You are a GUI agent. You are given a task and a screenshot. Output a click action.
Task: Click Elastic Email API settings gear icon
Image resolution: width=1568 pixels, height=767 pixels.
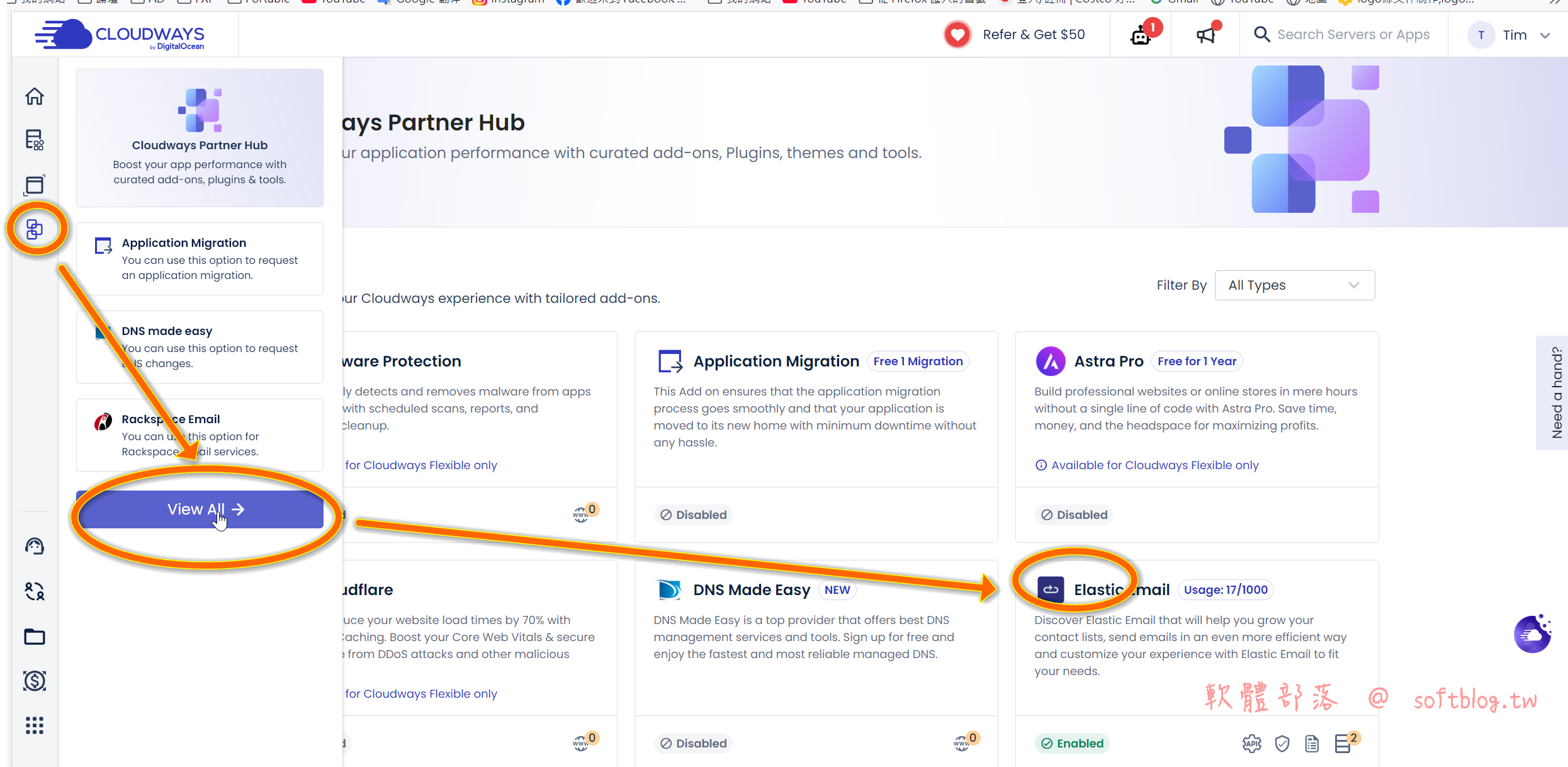click(1251, 744)
